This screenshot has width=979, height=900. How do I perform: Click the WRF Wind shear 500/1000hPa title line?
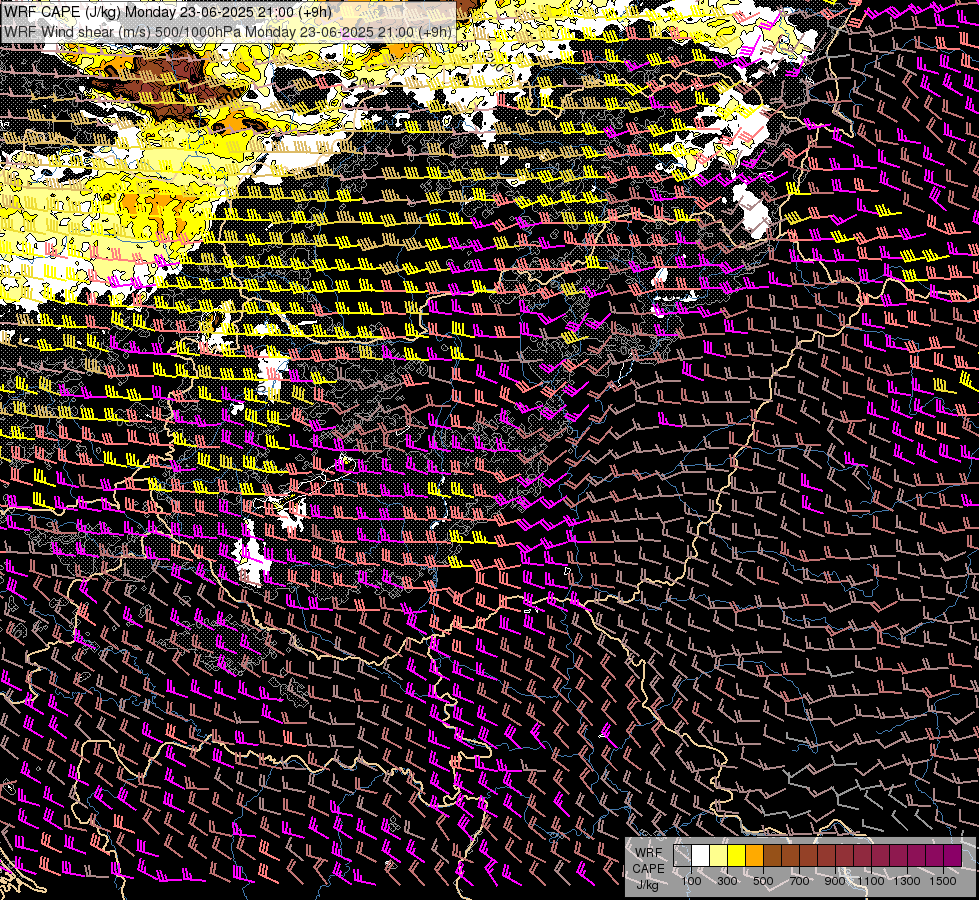(228, 32)
